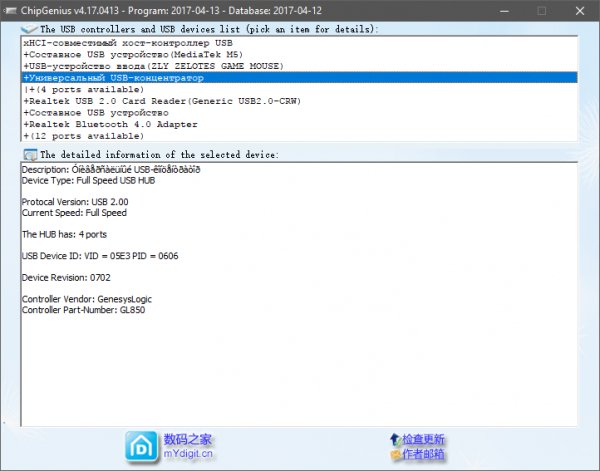Select the Составное USB устройство row without MediaTek
The image size is (600, 471).
tap(299, 113)
